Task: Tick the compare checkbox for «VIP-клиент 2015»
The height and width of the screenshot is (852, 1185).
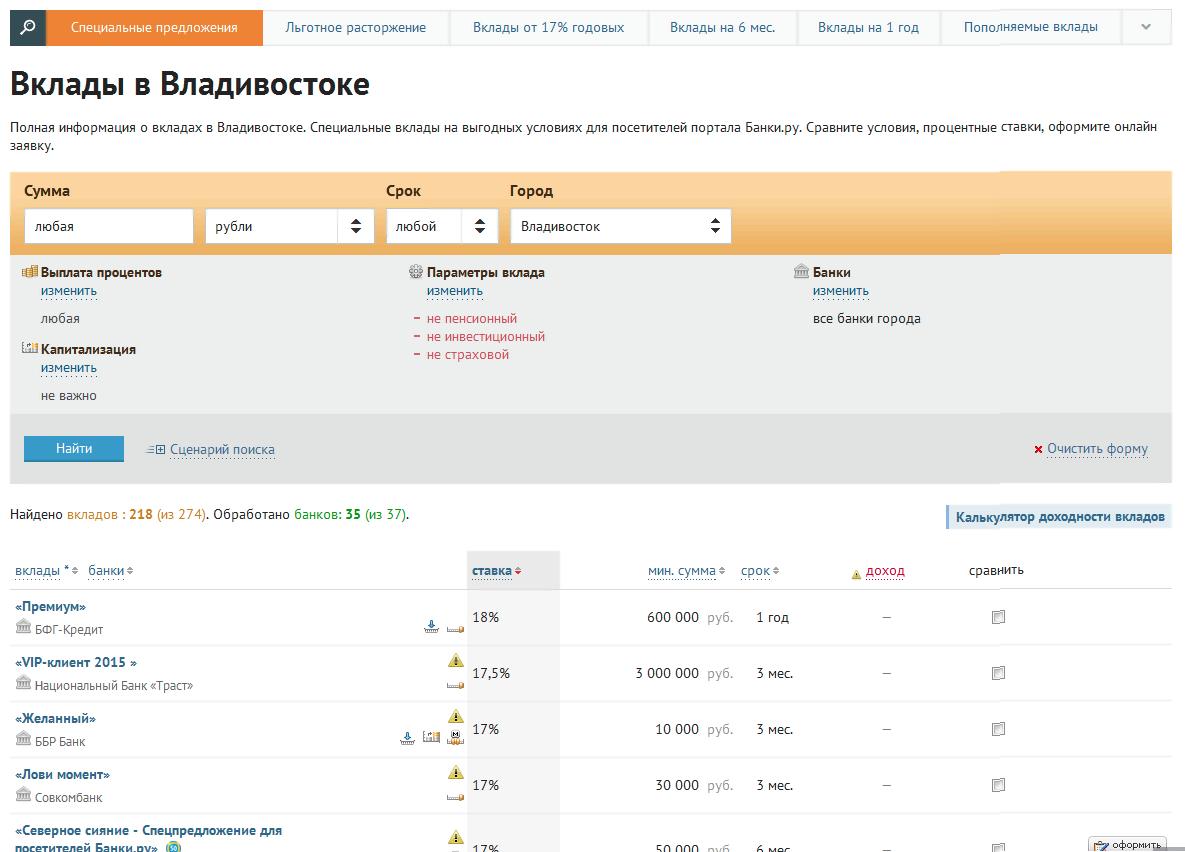Action: [998, 673]
